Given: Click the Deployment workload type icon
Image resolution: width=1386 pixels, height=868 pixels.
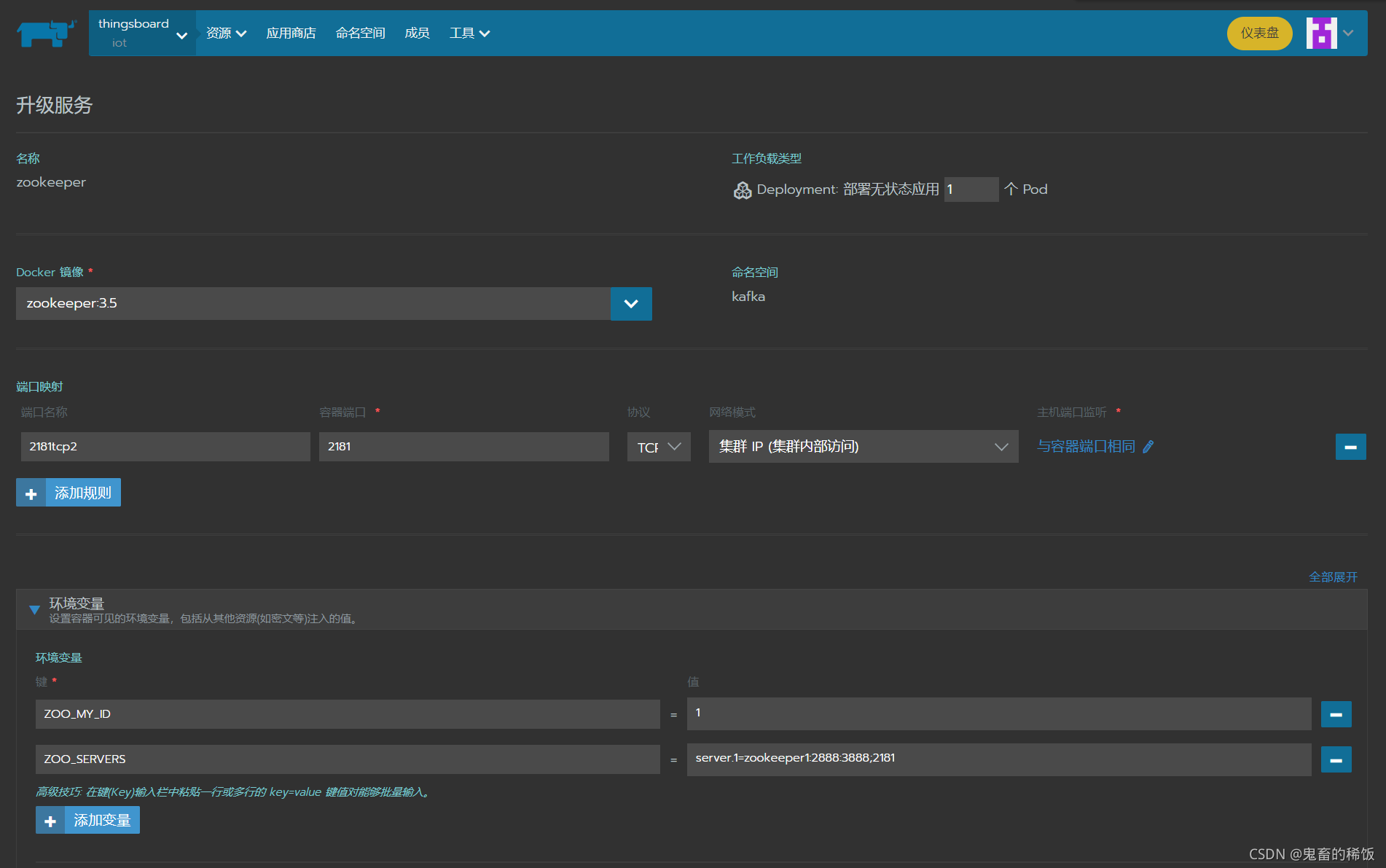Looking at the screenshot, I should pos(742,190).
